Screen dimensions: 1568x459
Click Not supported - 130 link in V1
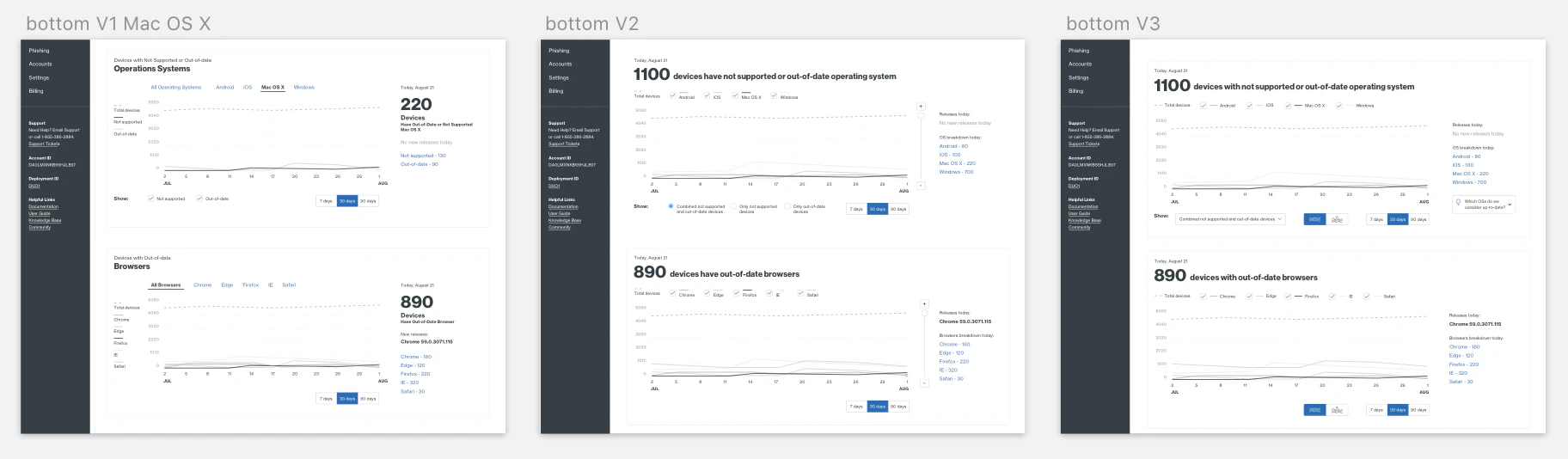423,156
